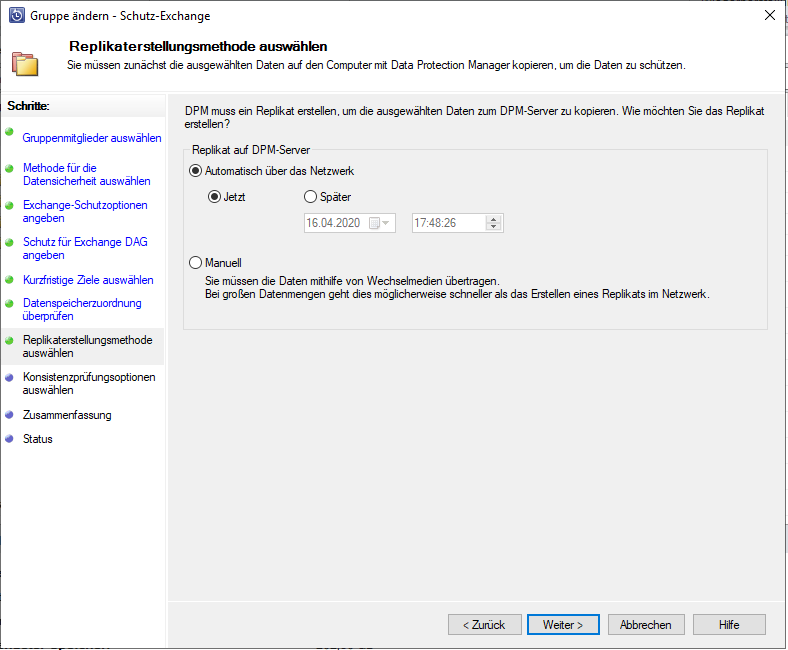Open 'Exchange-Schutzoptionen angeben' step
Screen dimensions: 788x650
85,212
